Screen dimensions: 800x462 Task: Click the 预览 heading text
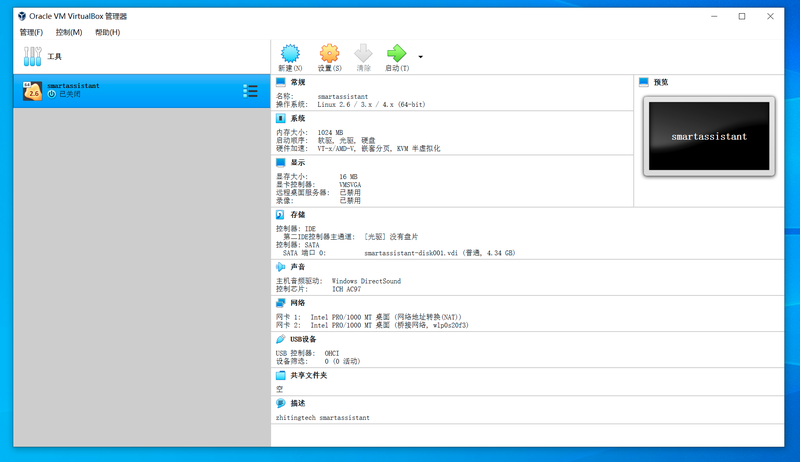tap(661, 82)
